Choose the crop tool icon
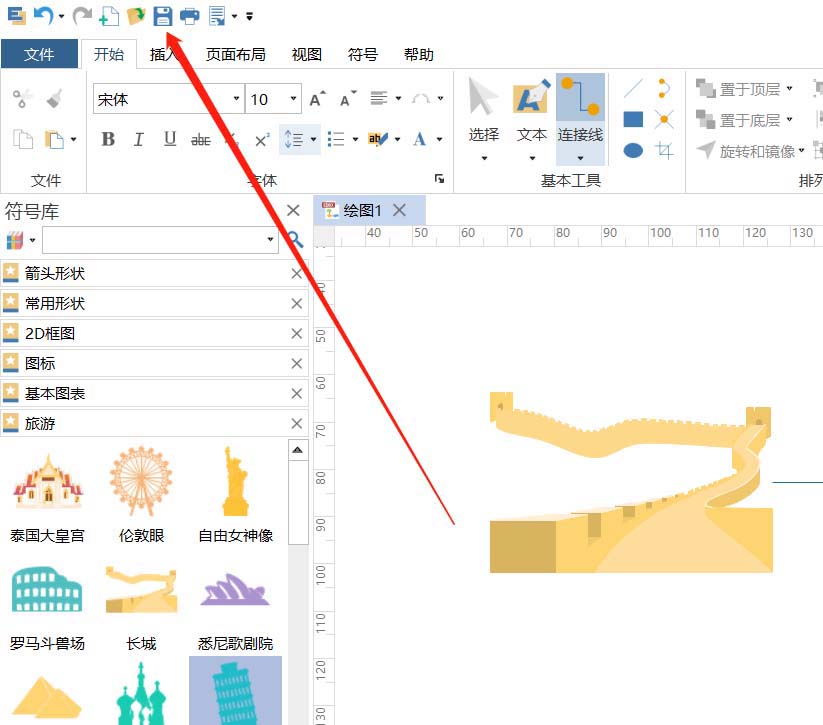823x725 pixels. (664, 151)
